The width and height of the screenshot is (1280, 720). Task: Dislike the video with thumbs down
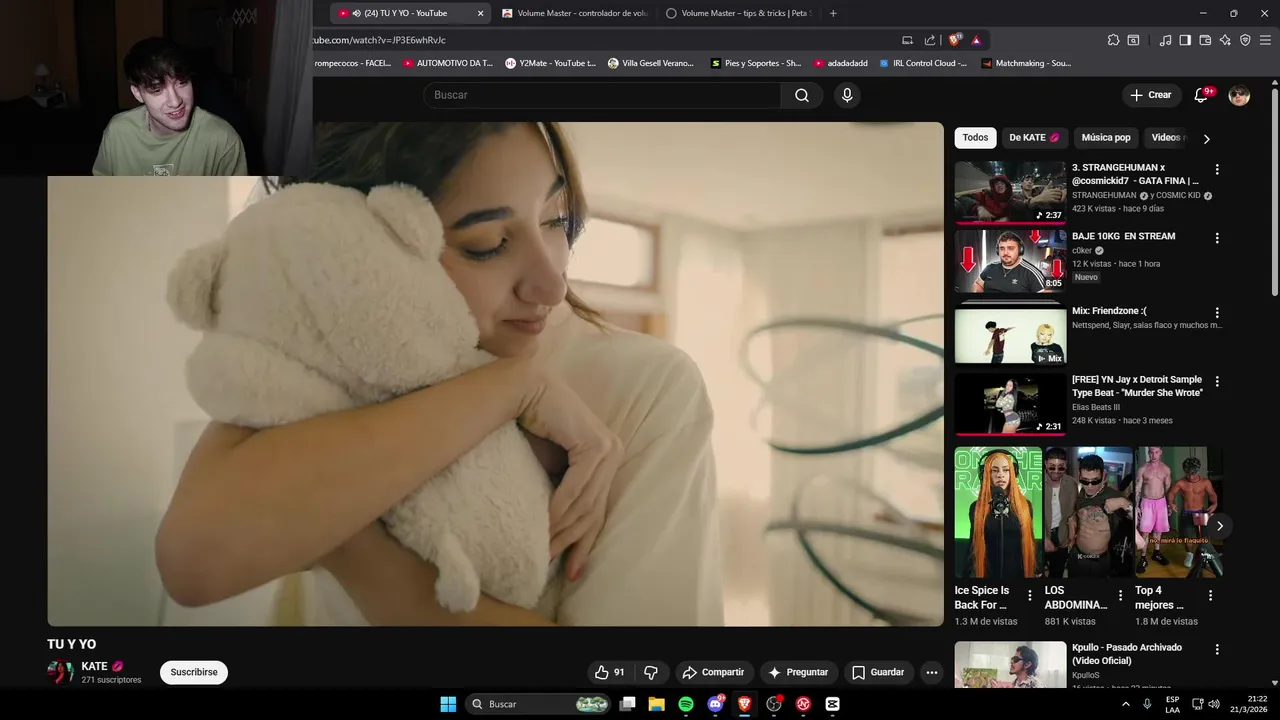(x=651, y=672)
